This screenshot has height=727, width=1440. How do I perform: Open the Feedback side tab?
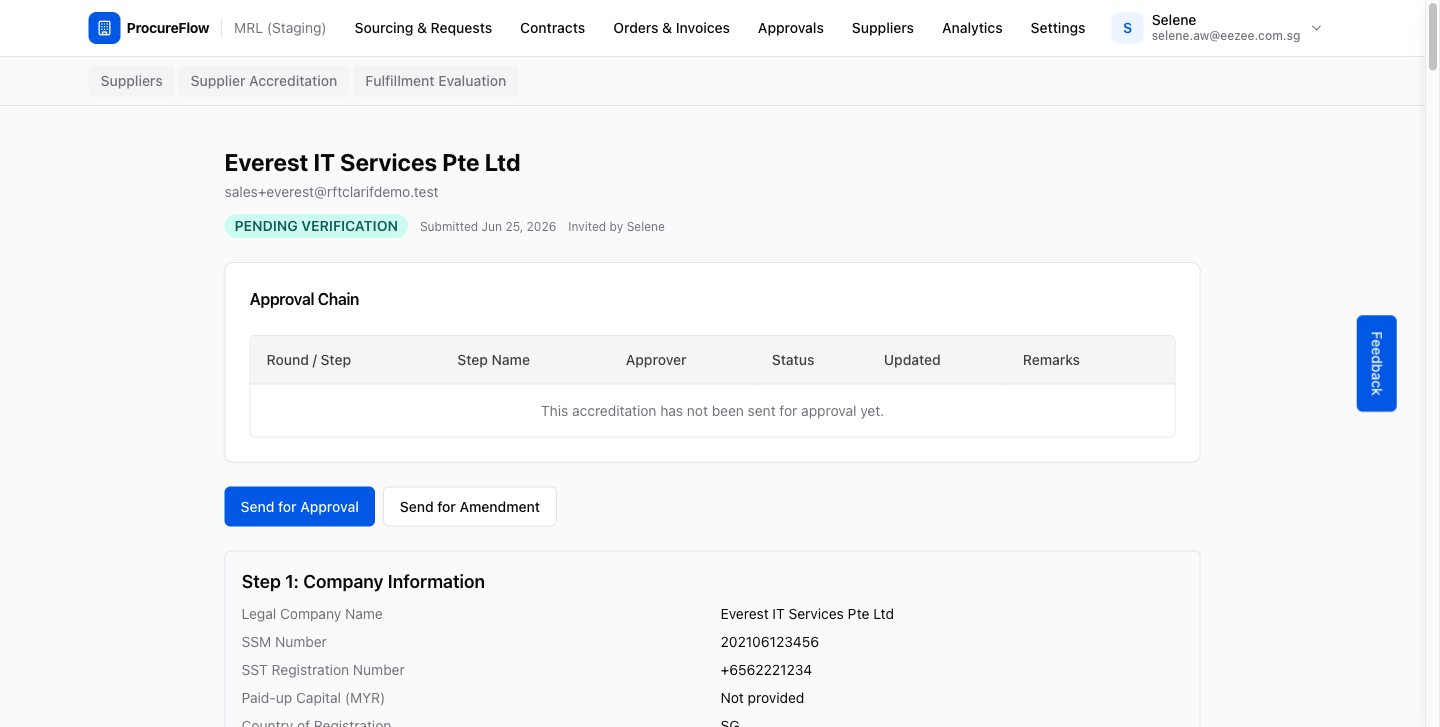[x=1376, y=363]
